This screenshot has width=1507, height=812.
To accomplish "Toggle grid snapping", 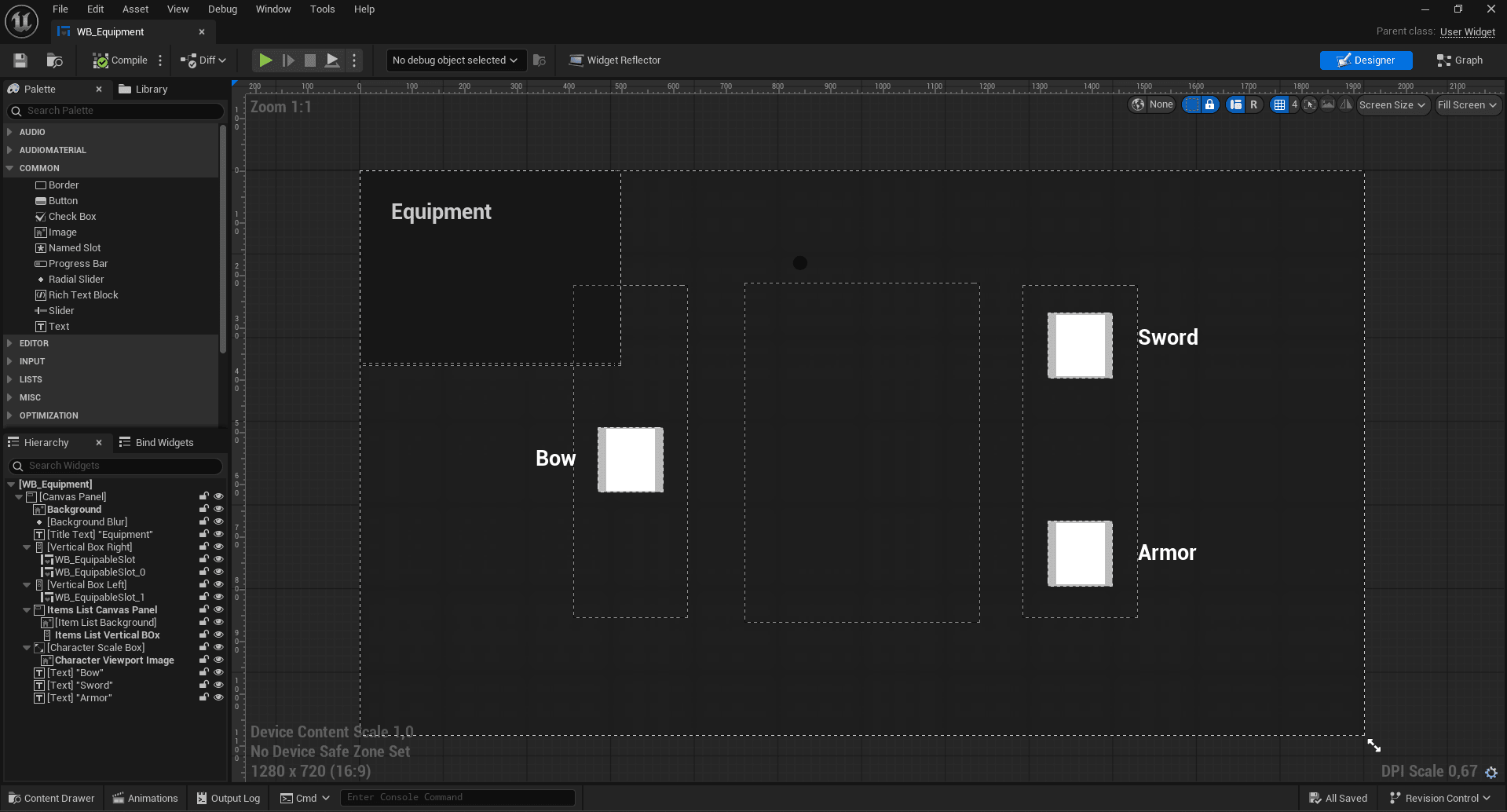I will 1280,104.
